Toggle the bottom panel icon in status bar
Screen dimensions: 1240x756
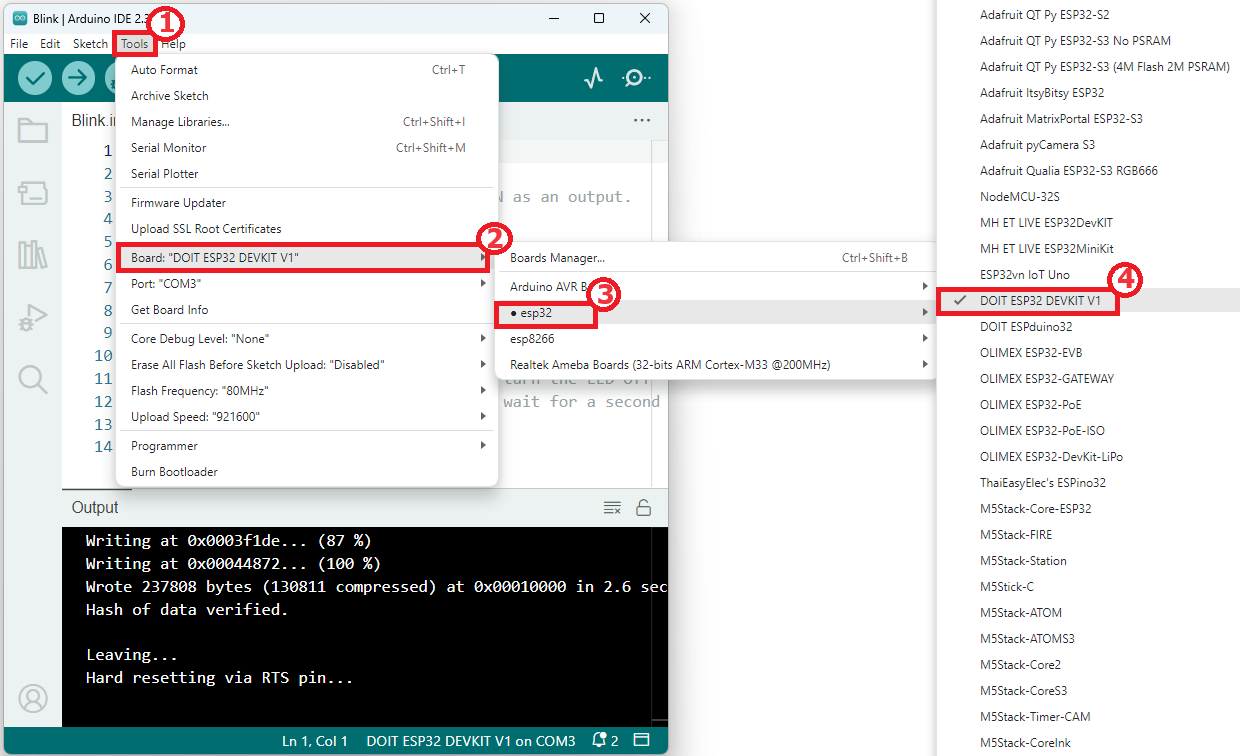642,741
